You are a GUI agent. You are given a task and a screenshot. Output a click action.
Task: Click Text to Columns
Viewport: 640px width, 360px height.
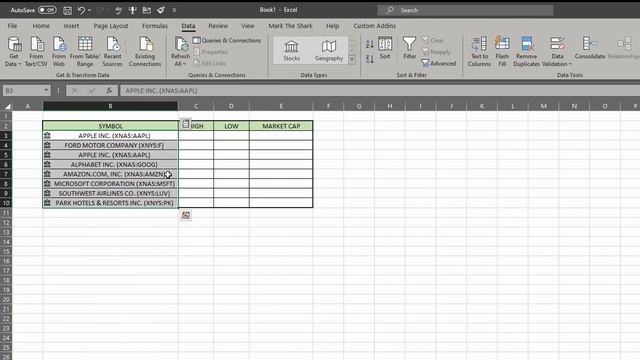(x=479, y=51)
